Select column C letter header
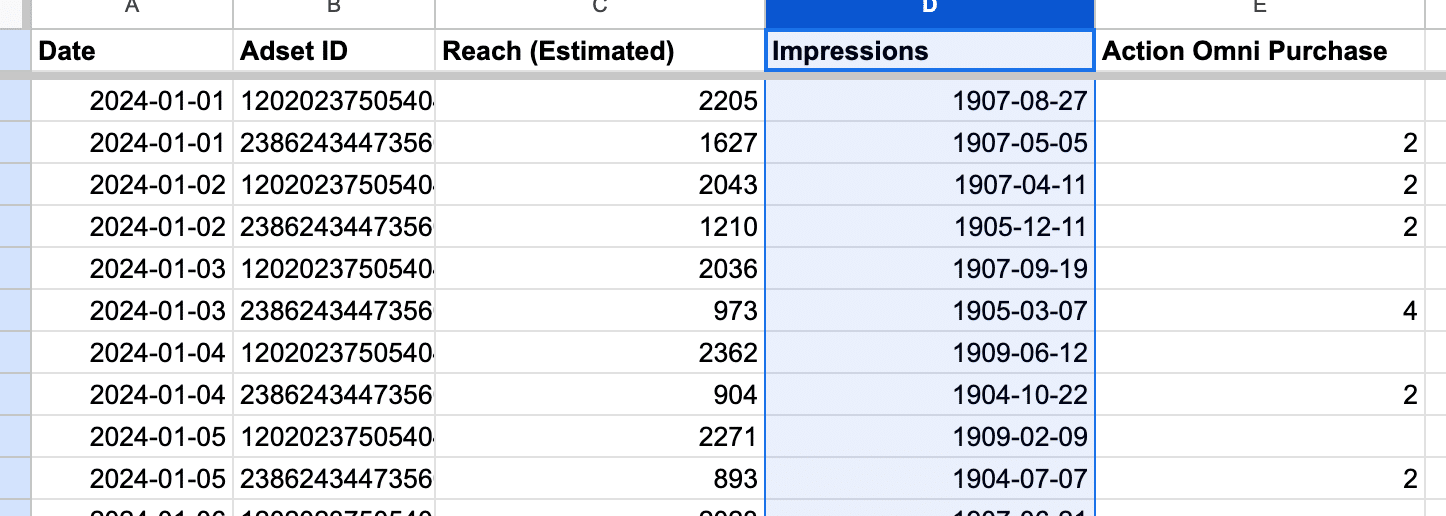 pos(600,10)
